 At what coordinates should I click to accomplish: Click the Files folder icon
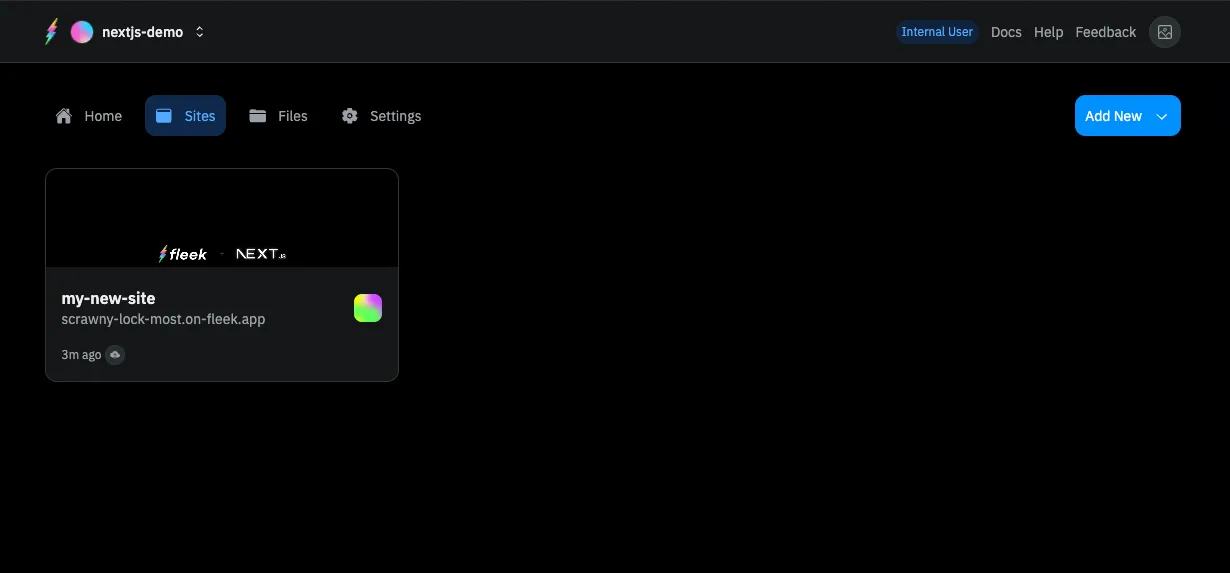pyautogui.click(x=258, y=116)
